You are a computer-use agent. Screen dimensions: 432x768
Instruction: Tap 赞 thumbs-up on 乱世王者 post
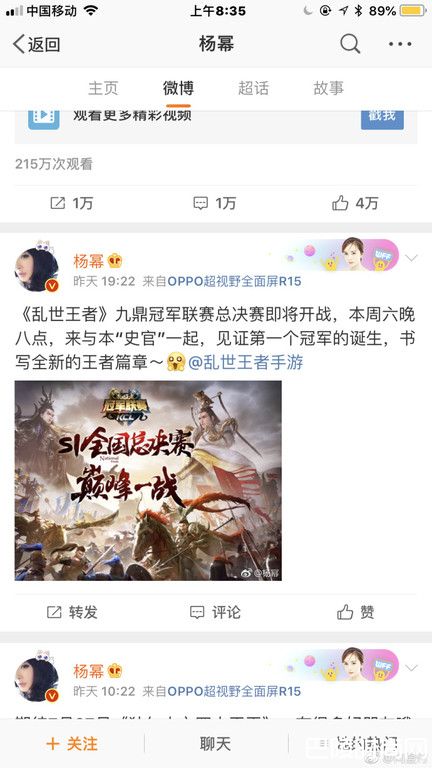pos(356,612)
